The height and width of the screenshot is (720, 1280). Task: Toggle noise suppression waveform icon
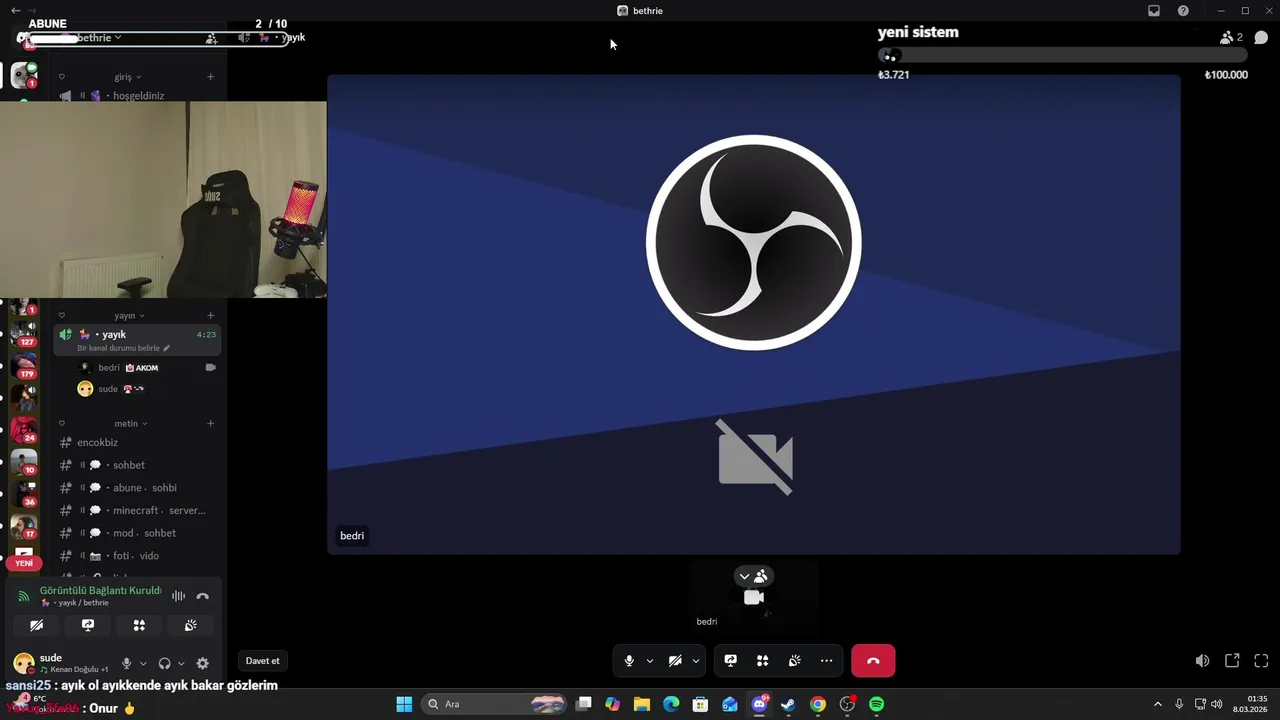tap(178, 596)
